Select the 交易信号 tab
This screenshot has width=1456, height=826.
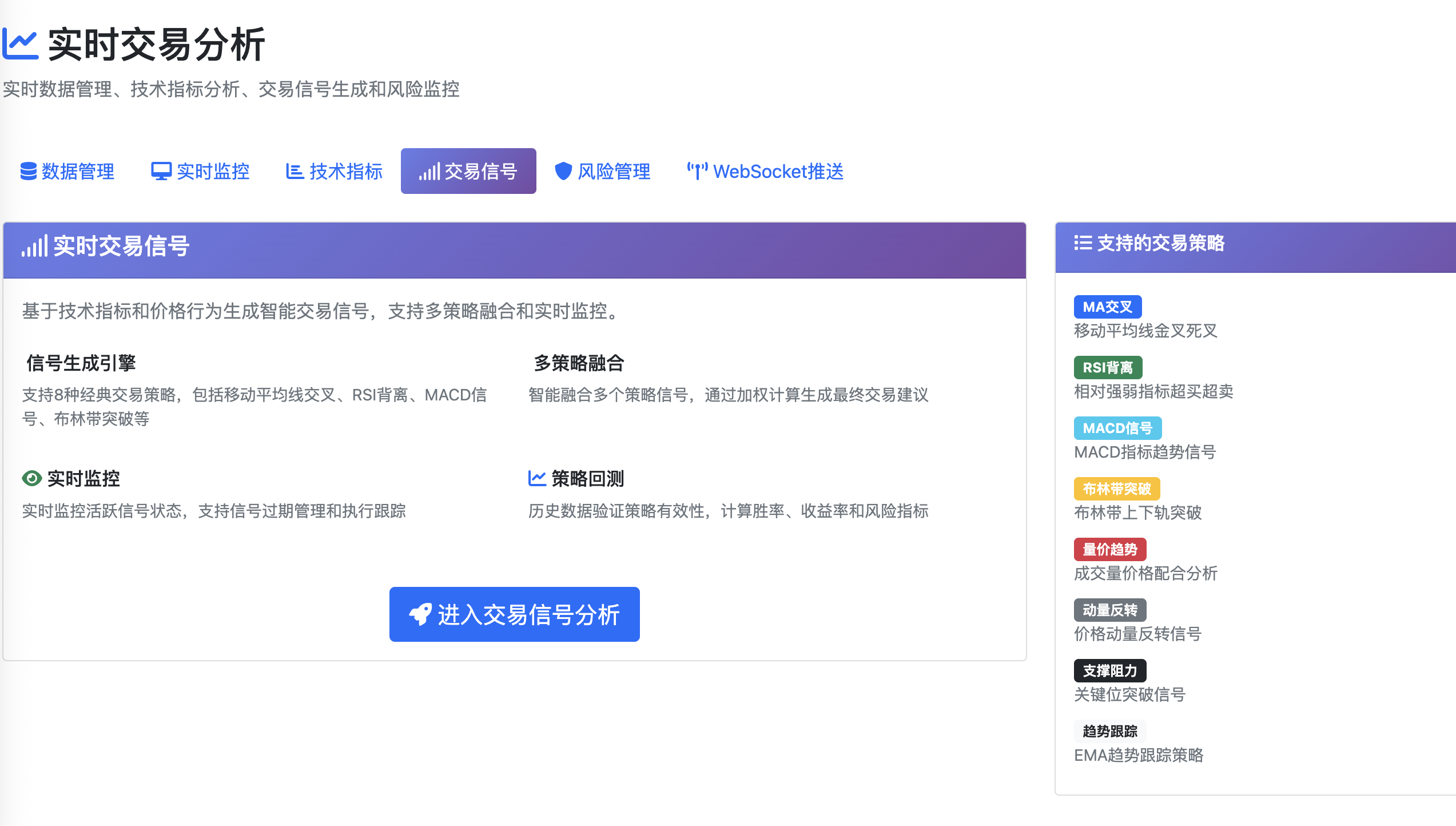tap(468, 171)
